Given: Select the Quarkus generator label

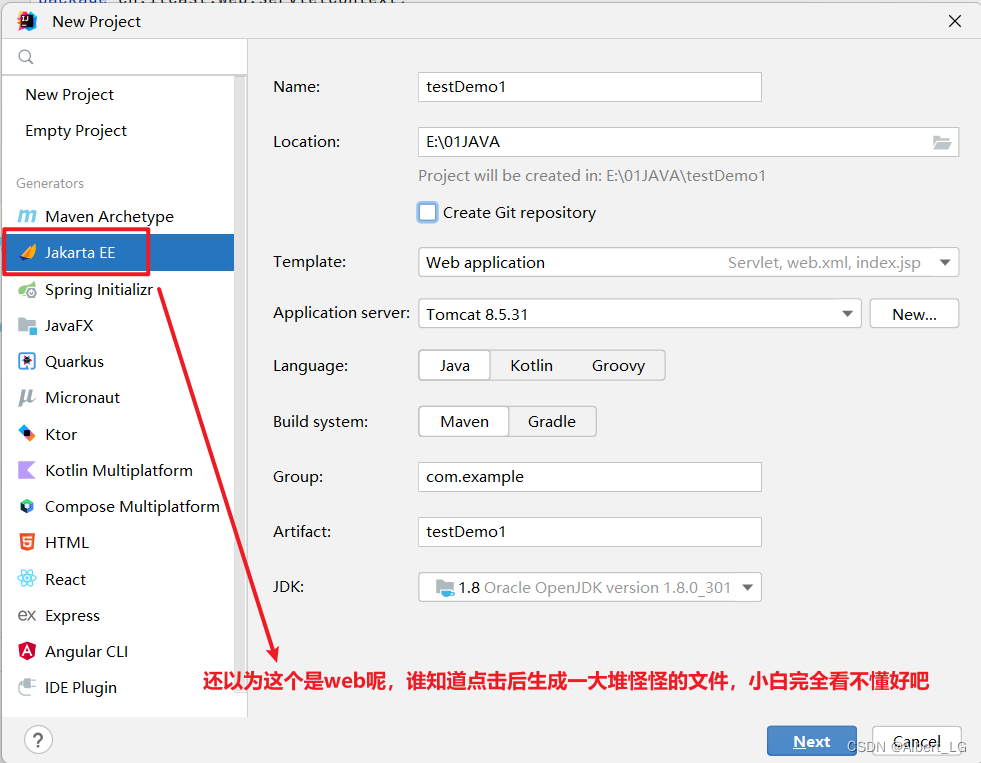Looking at the screenshot, I should click(x=74, y=361).
